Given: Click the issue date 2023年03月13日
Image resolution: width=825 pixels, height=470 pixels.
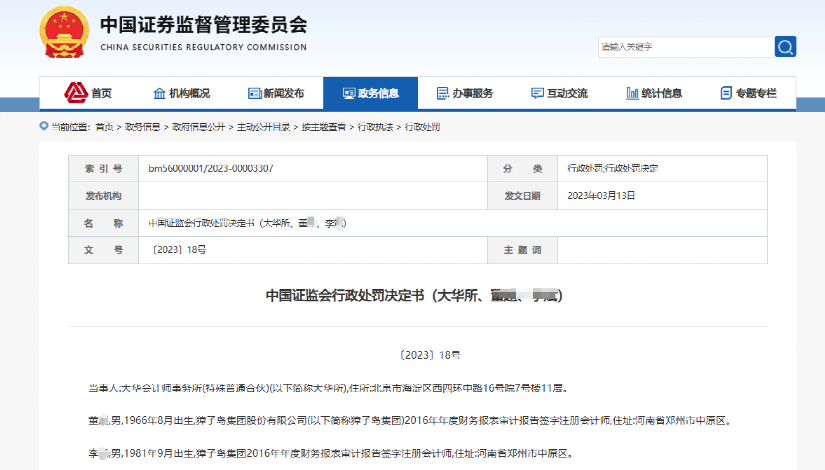Looking at the screenshot, I should coord(601,196).
